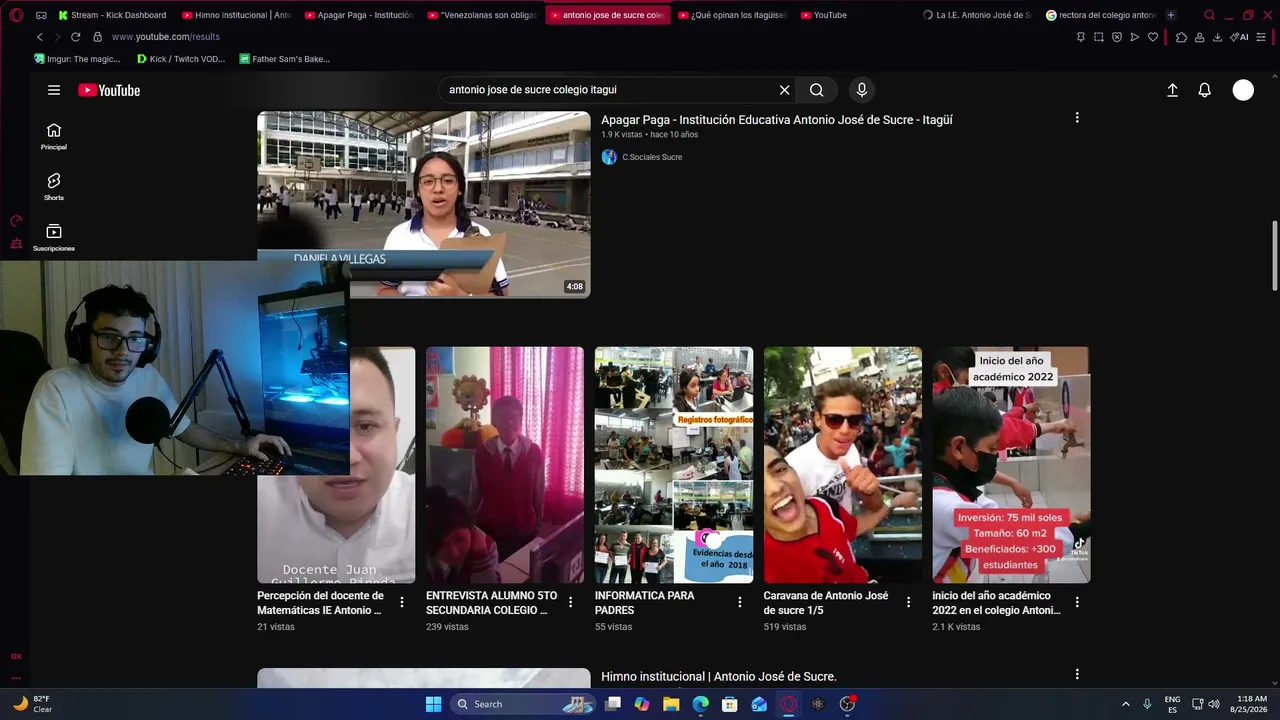This screenshot has width=1280, height=720.
Task: Open options for INFORMATICA PARA PADRES short
Action: coord(740,602)
